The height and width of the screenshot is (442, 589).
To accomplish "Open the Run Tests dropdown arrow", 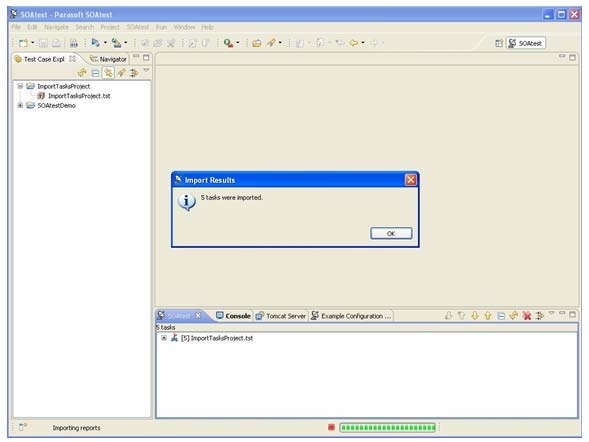I will [105, 43].
